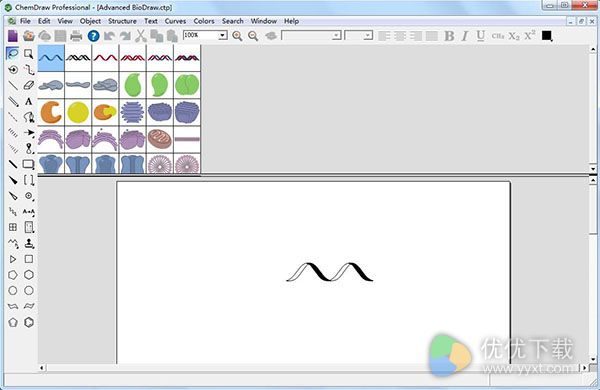This screenshot has height=390, width=600.
Task: Select the blue helix template thumbnail
Action: [51, 58]
